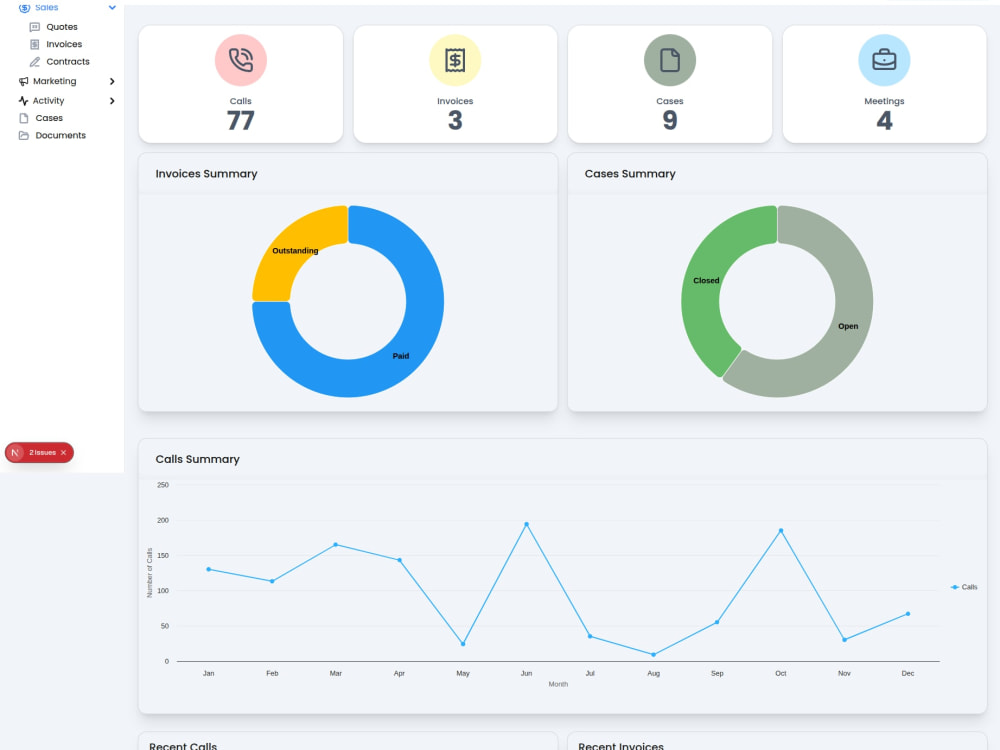Open Invoices in the sidebar

64,44
